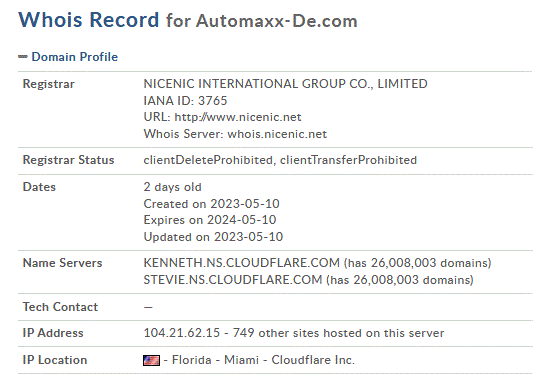Select 'Updated on 2023-05-10' date
Screen dimensions: 534x381
213,237
